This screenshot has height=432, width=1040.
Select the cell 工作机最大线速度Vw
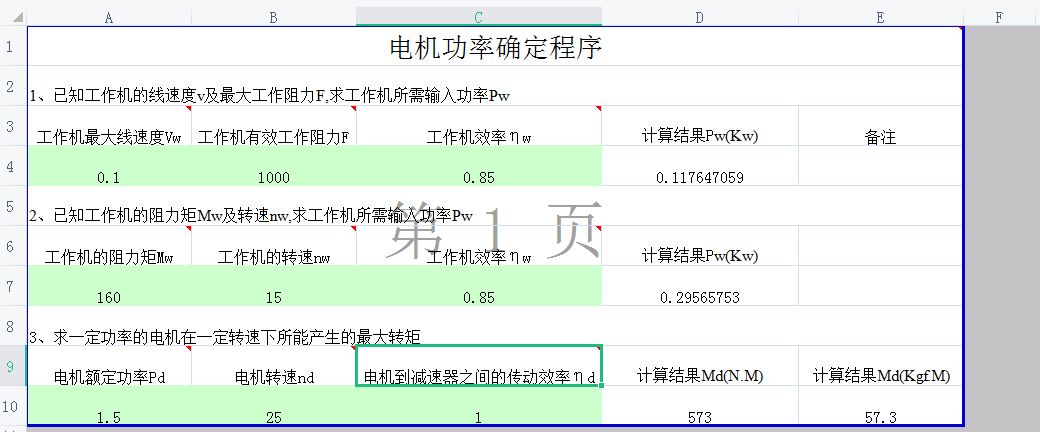(109, 125)
